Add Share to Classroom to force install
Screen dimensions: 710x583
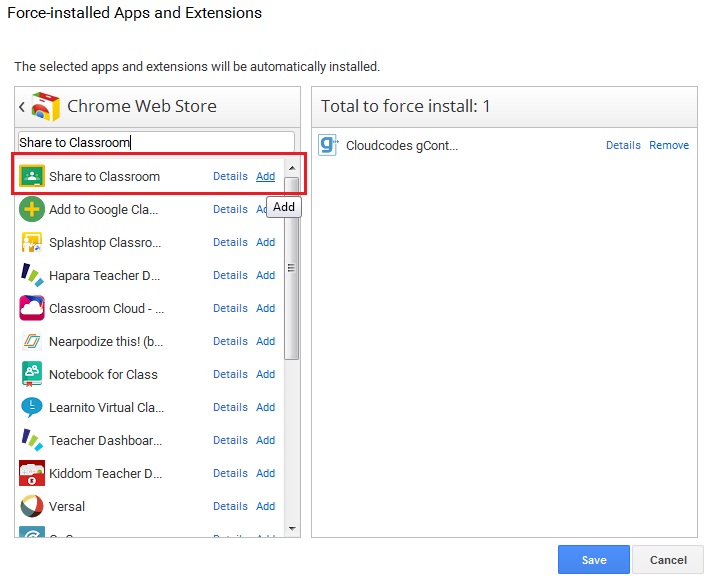point(265,176)
